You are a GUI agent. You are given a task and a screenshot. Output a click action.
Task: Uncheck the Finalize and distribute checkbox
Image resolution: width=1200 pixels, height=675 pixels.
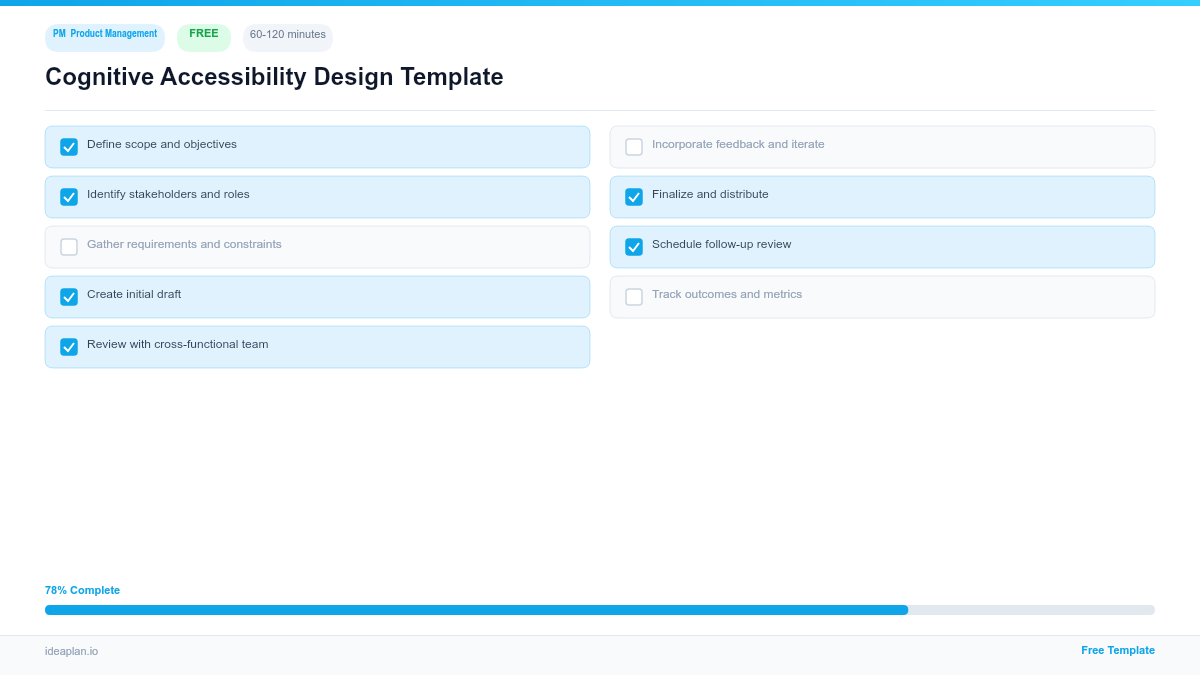(634, 197)
